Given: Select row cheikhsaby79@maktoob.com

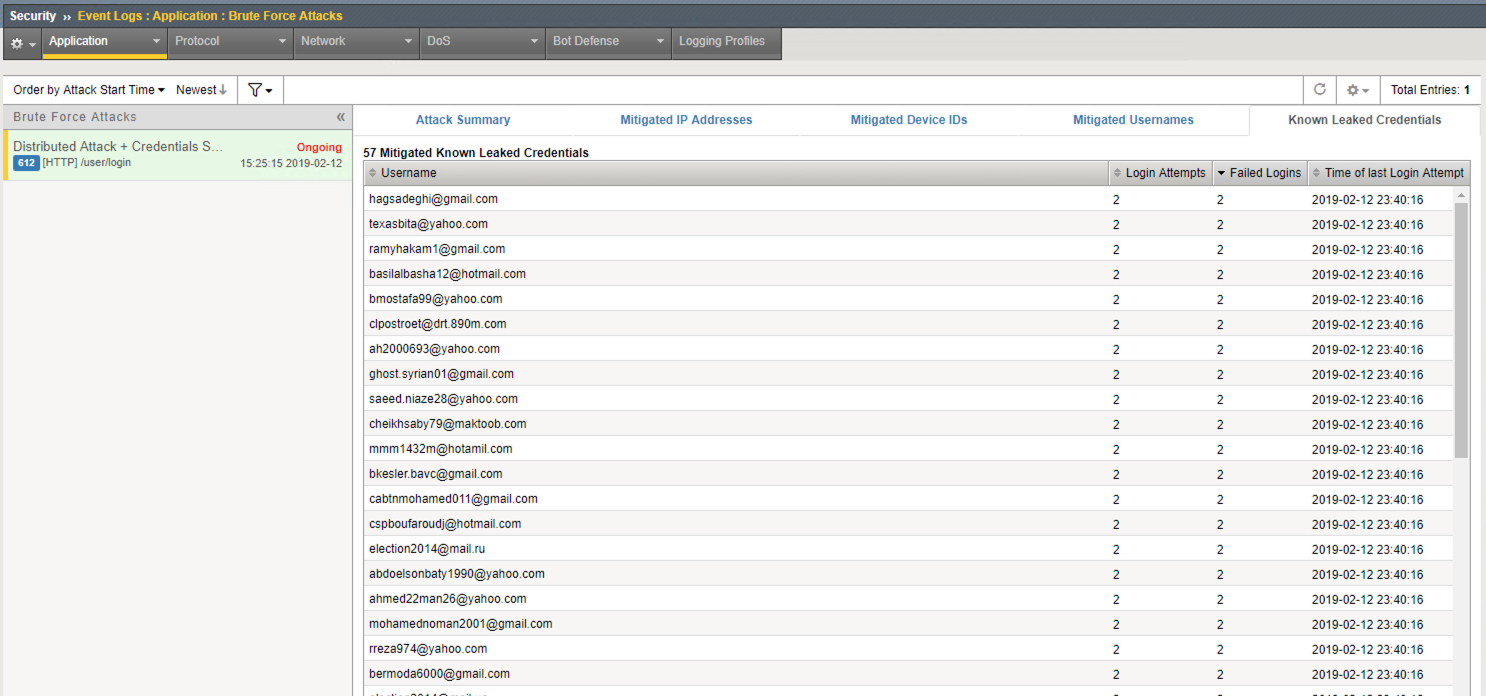Looking at the screenshot, I should (x=908, y=424).
